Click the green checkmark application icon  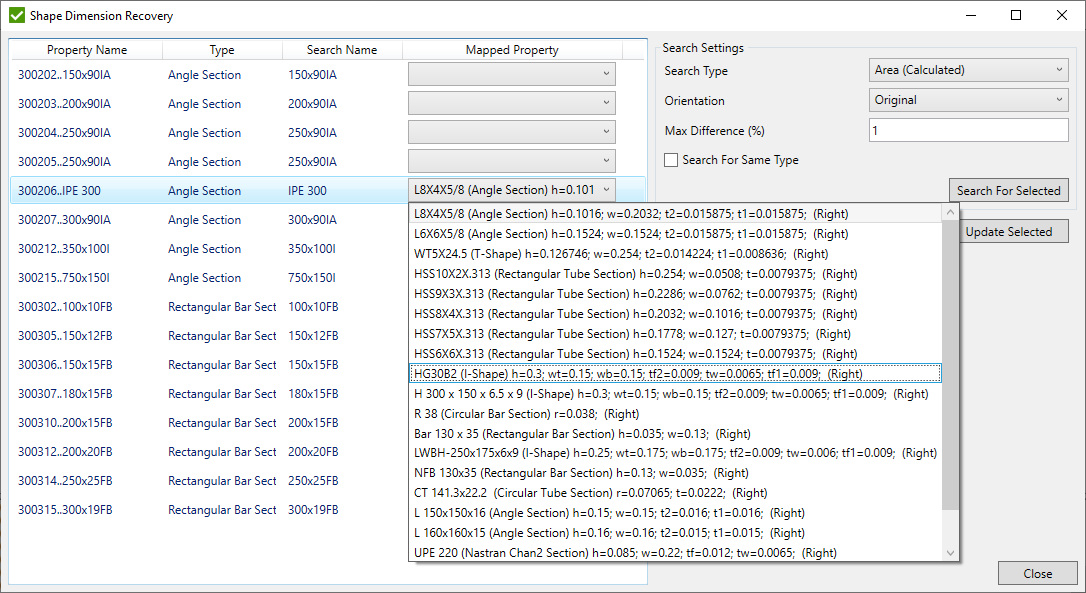(15, 15)
